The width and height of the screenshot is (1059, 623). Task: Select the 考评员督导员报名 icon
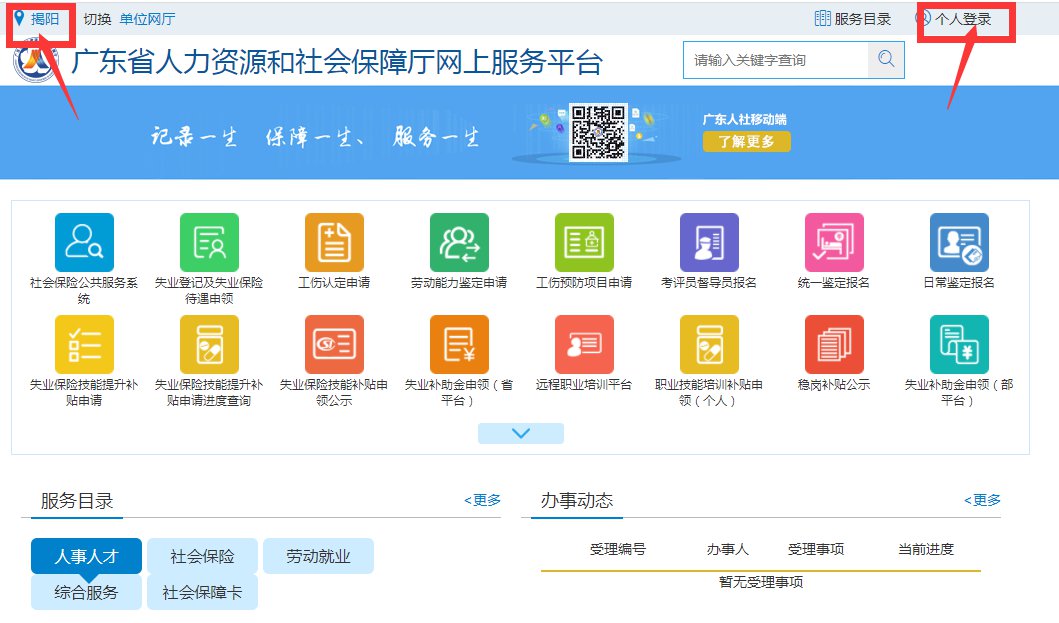click(x=709, y=242)
